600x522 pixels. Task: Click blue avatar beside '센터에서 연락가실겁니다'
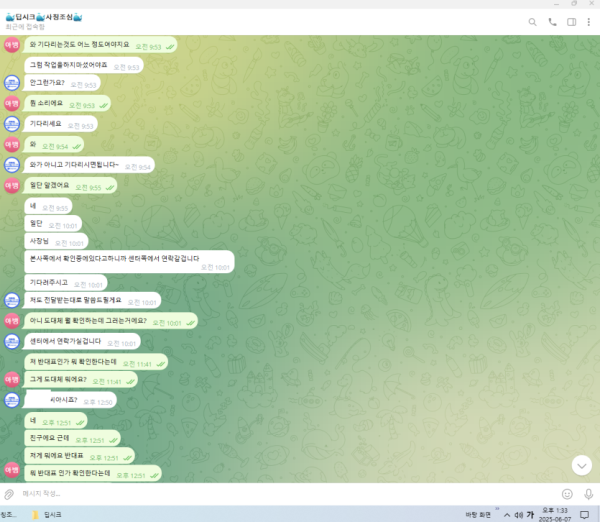12,341
